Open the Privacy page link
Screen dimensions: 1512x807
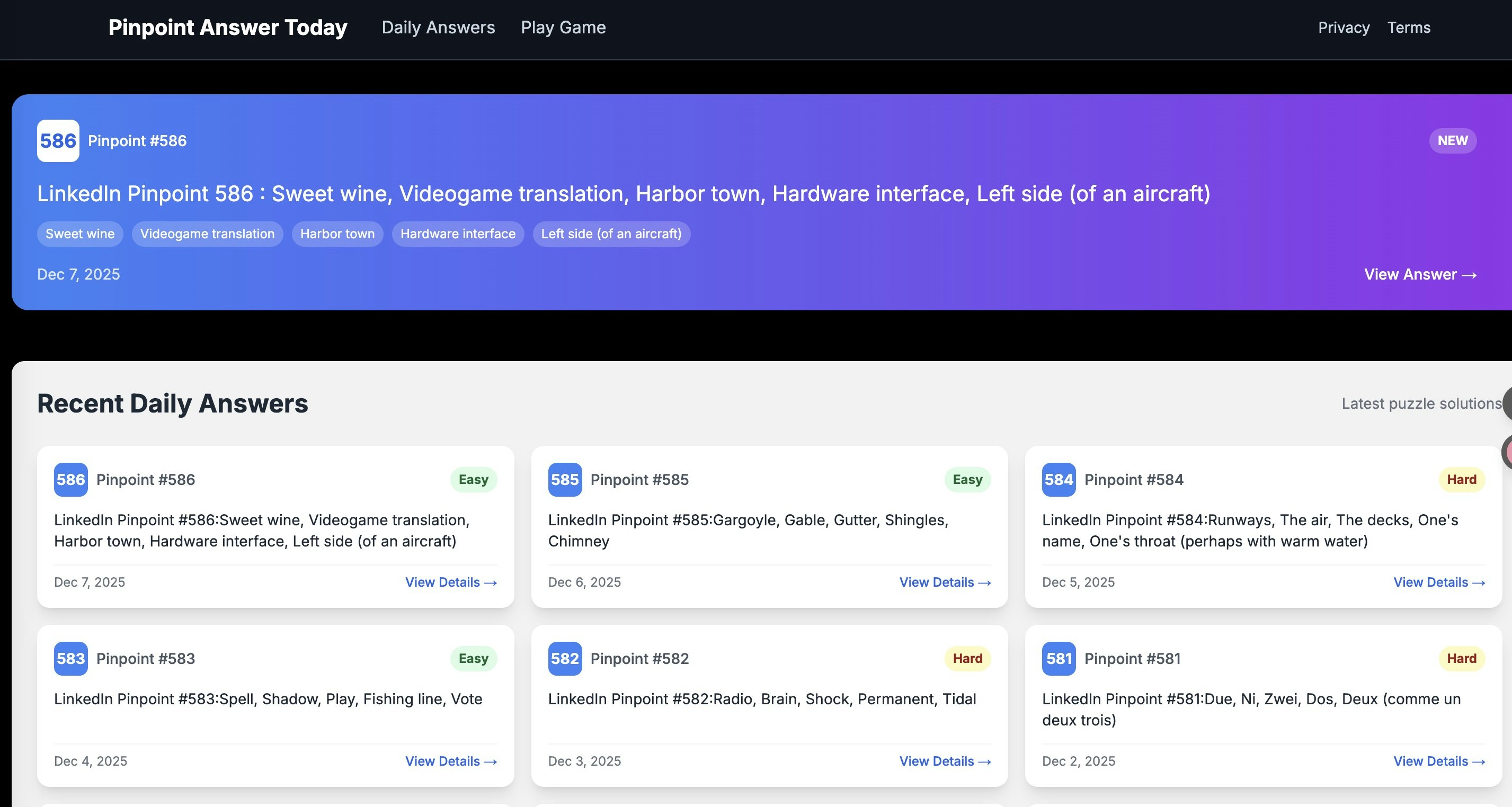[1344, 27]
